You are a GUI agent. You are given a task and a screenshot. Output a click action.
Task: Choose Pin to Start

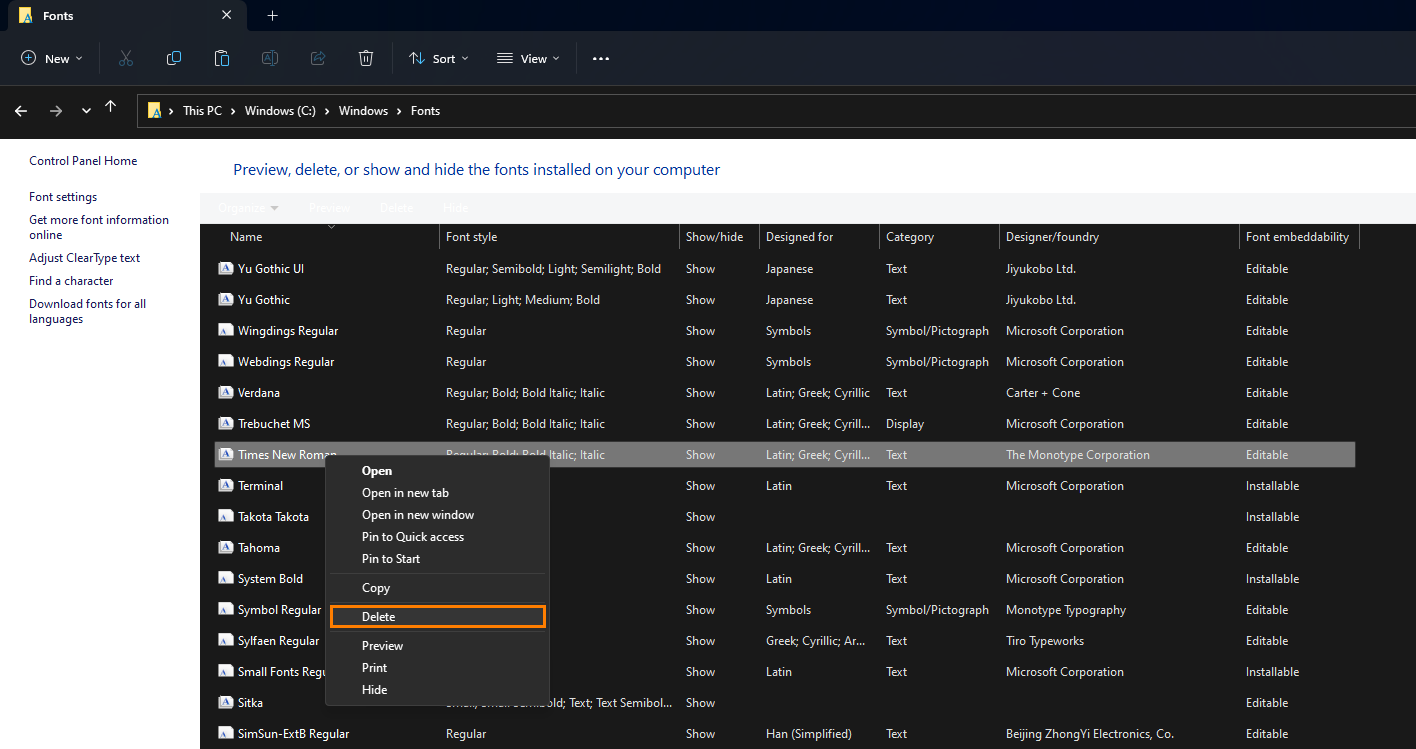(x=438, y=559)
